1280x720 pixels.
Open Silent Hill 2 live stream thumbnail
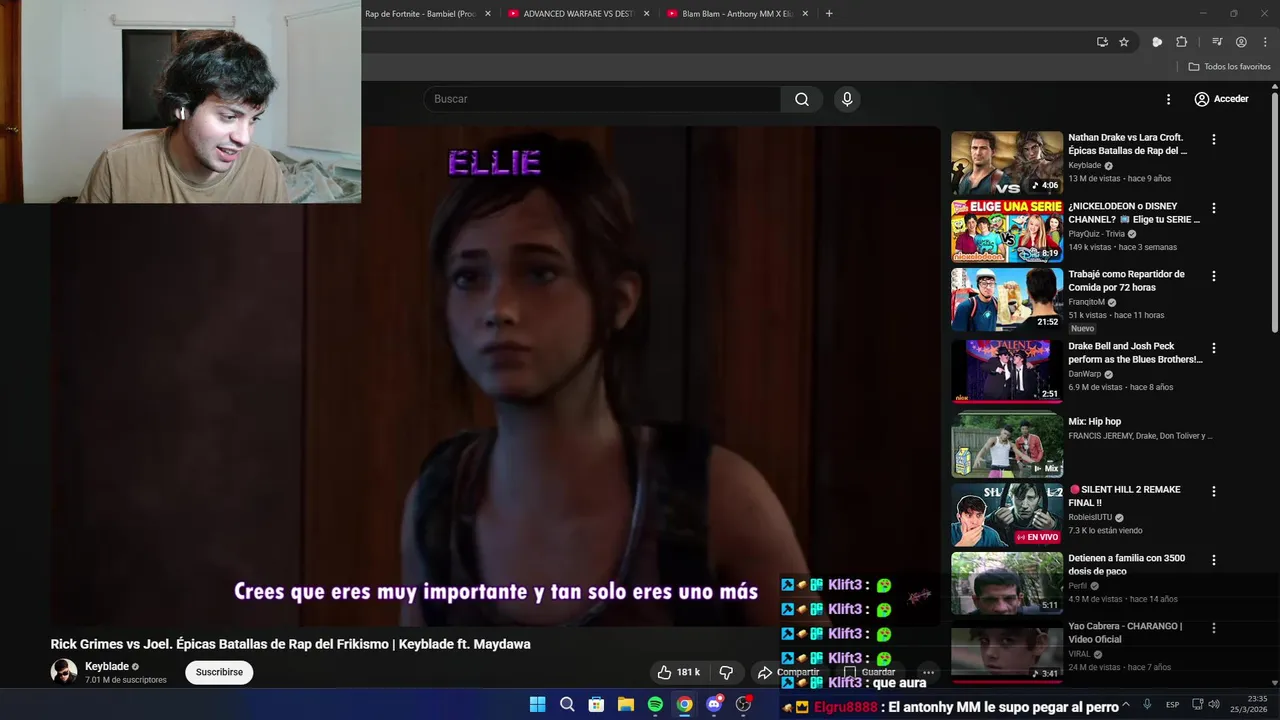click(1007, 515)
